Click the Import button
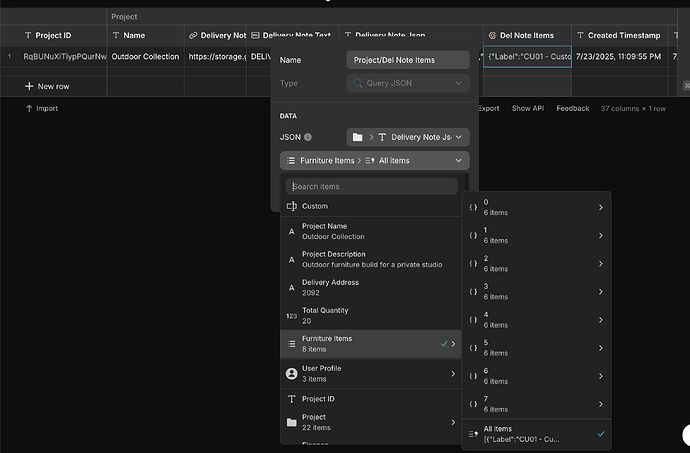 click(x=42, y=108)
